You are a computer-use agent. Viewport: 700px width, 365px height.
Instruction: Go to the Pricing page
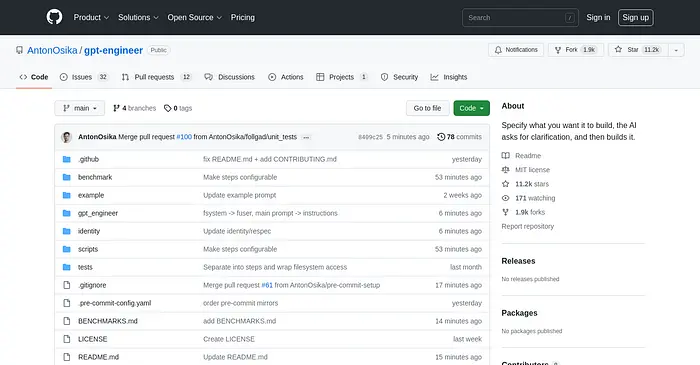(x=242, y=17)
